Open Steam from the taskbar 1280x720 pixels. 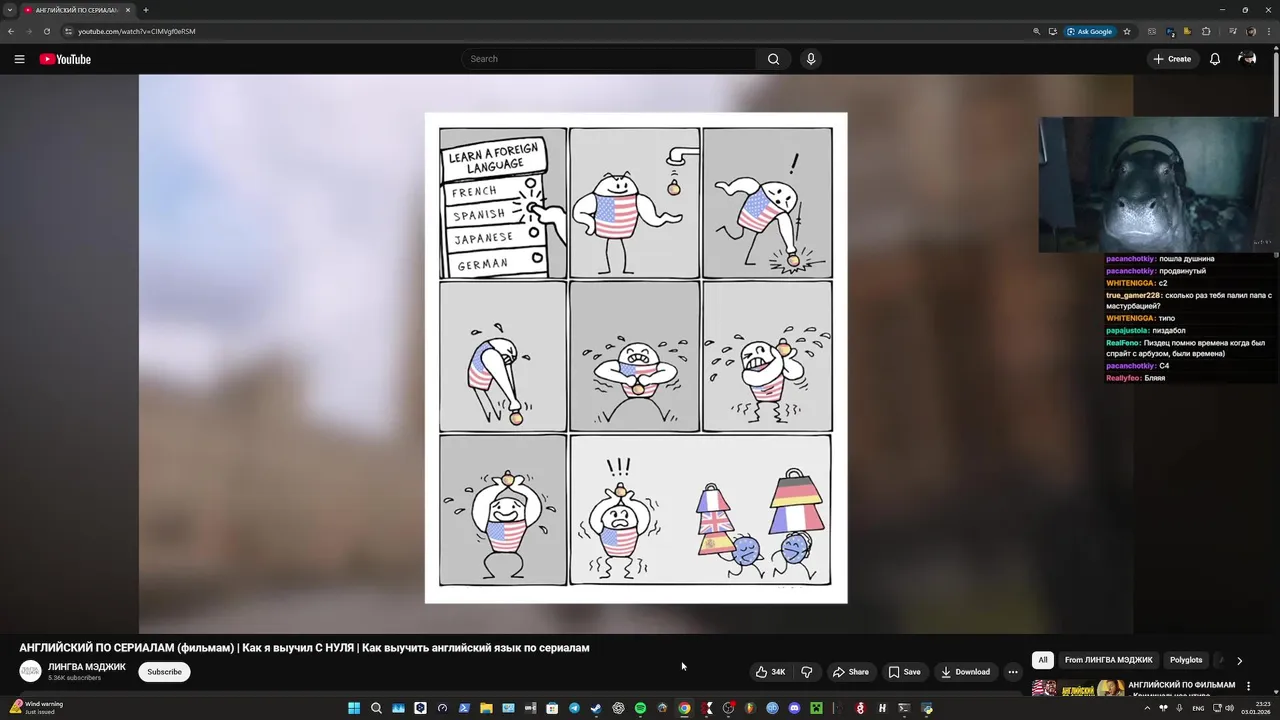(x=596, y=708)
